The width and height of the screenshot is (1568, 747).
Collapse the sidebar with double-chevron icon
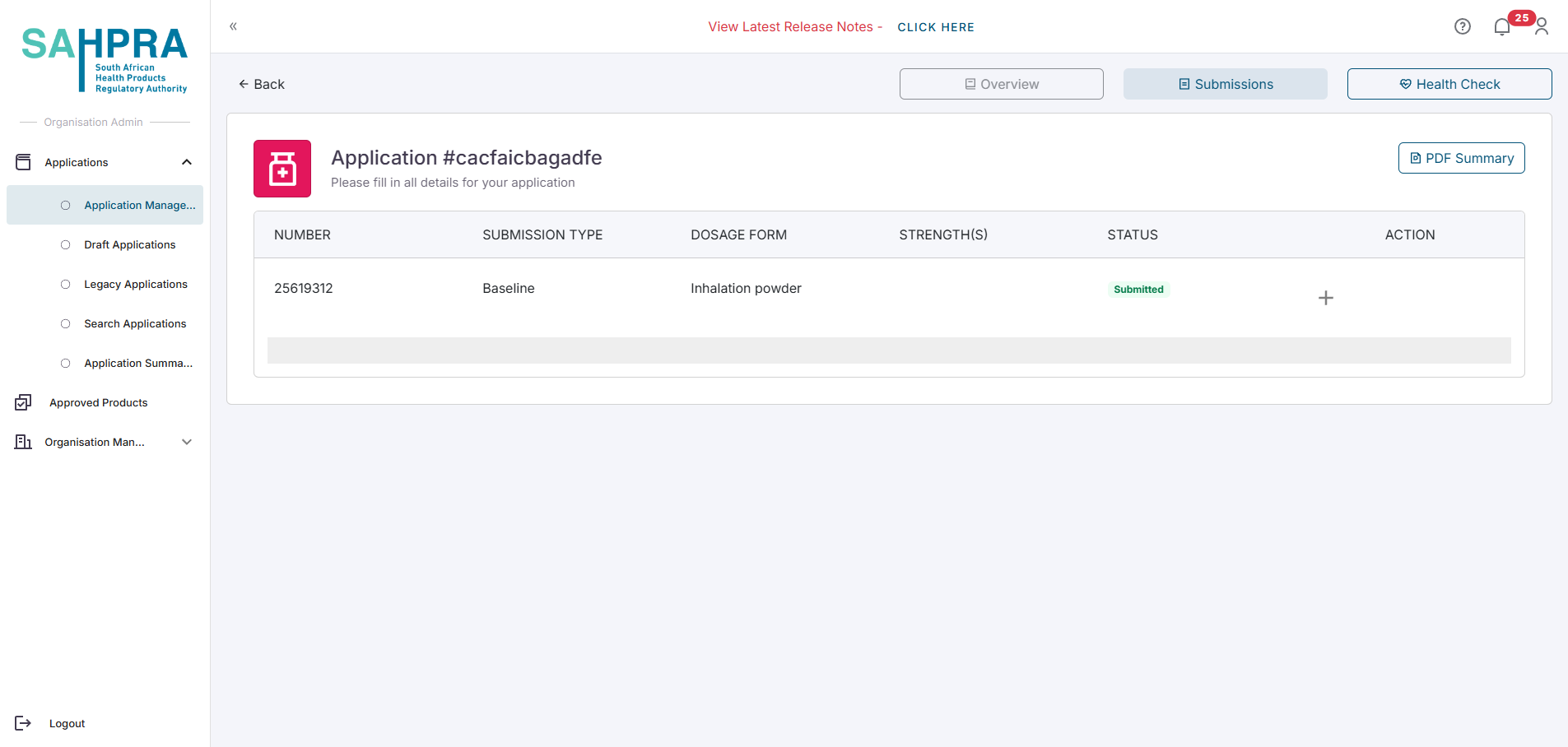(233, 26)
